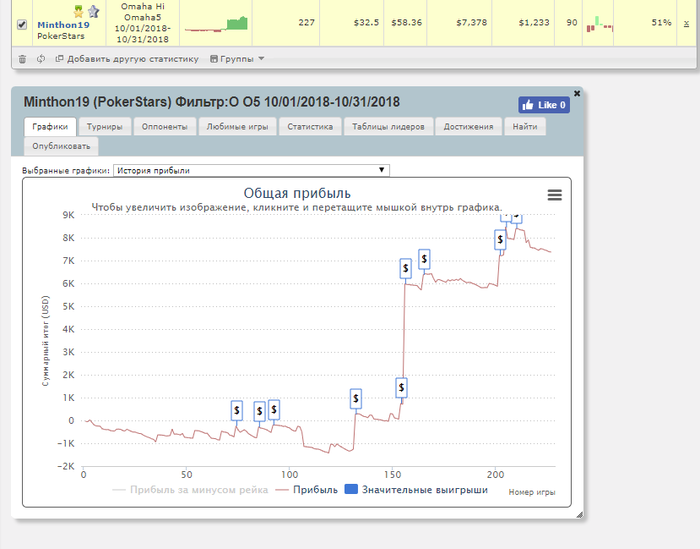Click the dollar marker near 8K level

(500, 240)
